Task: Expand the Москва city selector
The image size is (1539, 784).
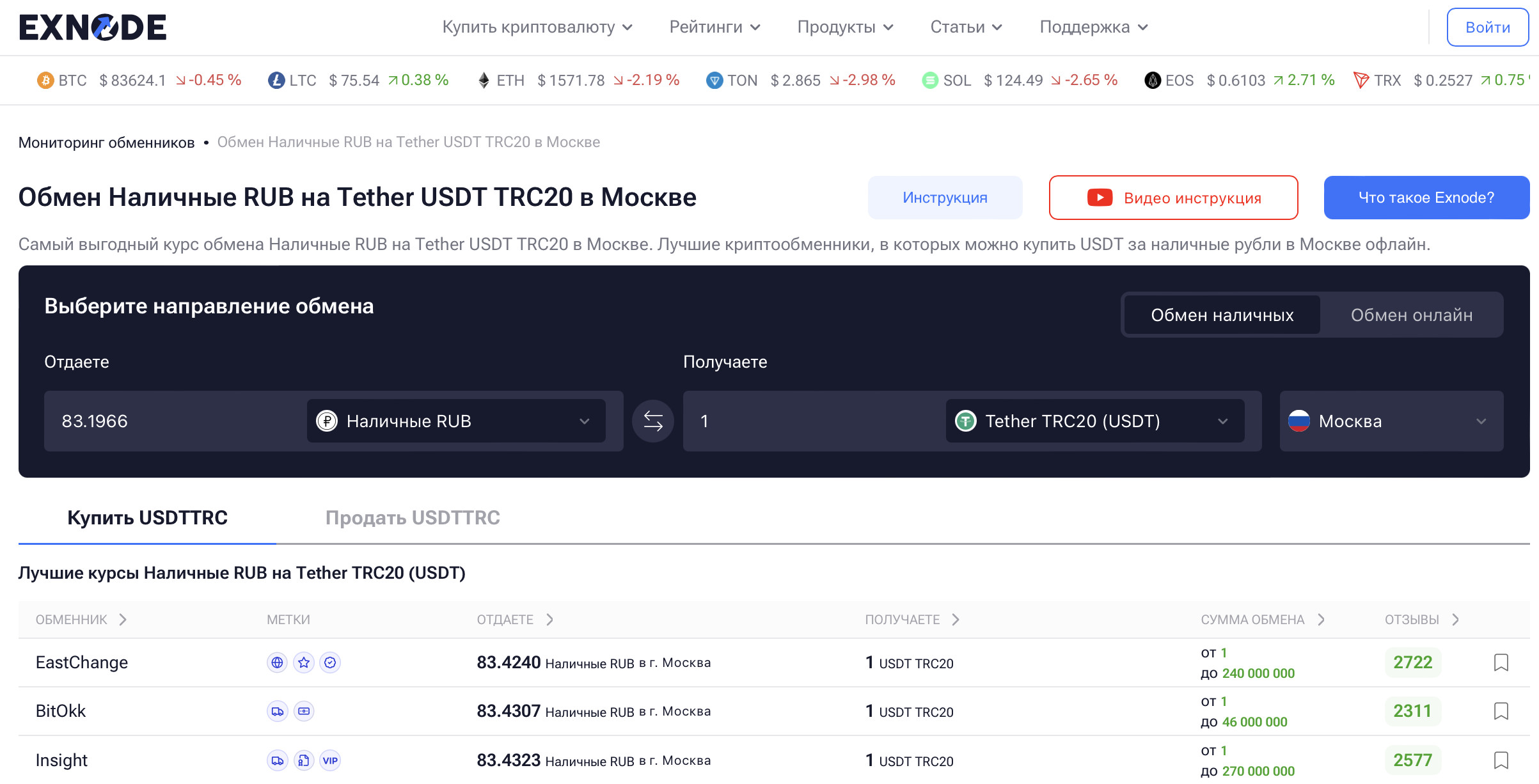Action: (x=1391, y=421)
